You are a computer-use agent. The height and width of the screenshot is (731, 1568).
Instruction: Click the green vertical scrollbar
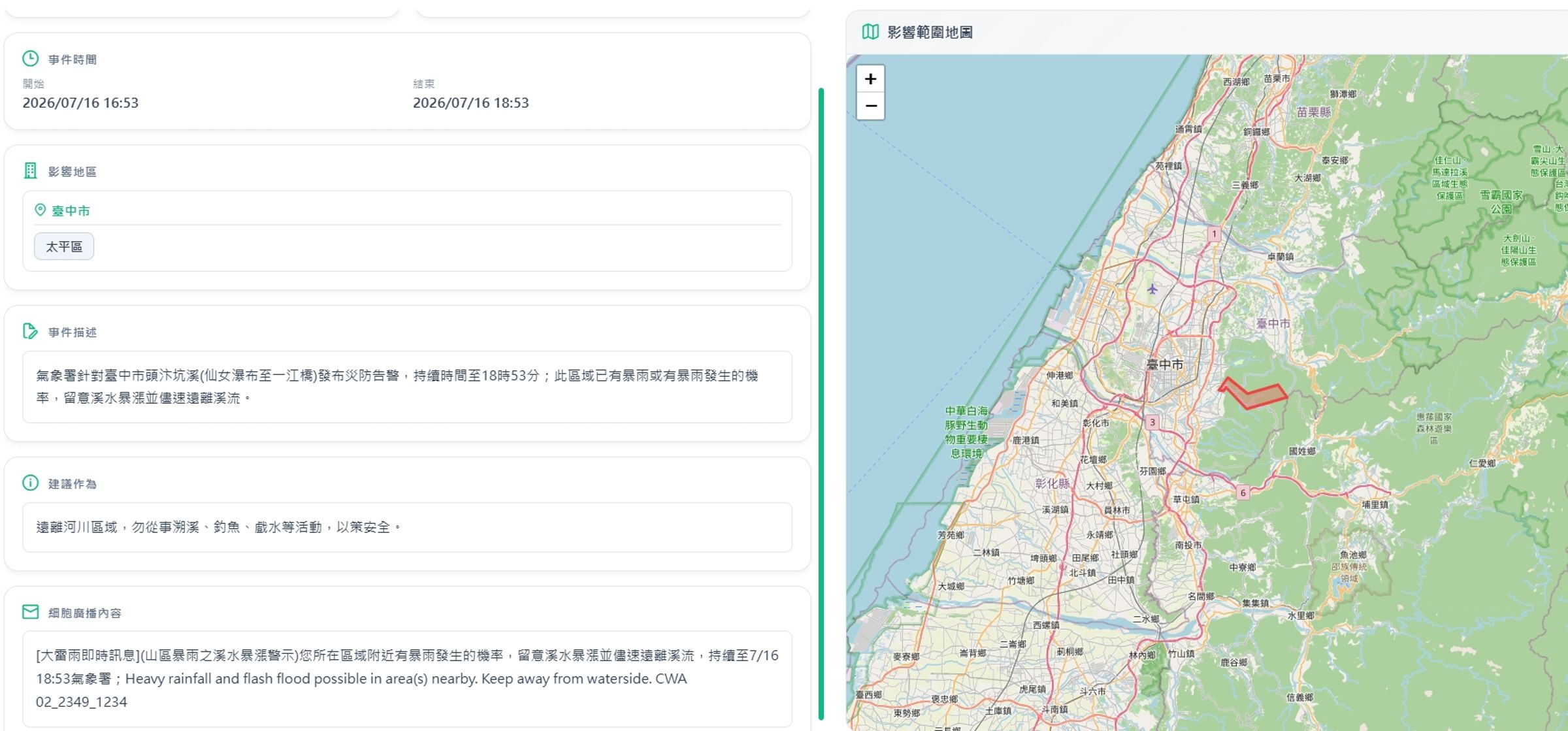pyautogui.click(x=821, y=404)
